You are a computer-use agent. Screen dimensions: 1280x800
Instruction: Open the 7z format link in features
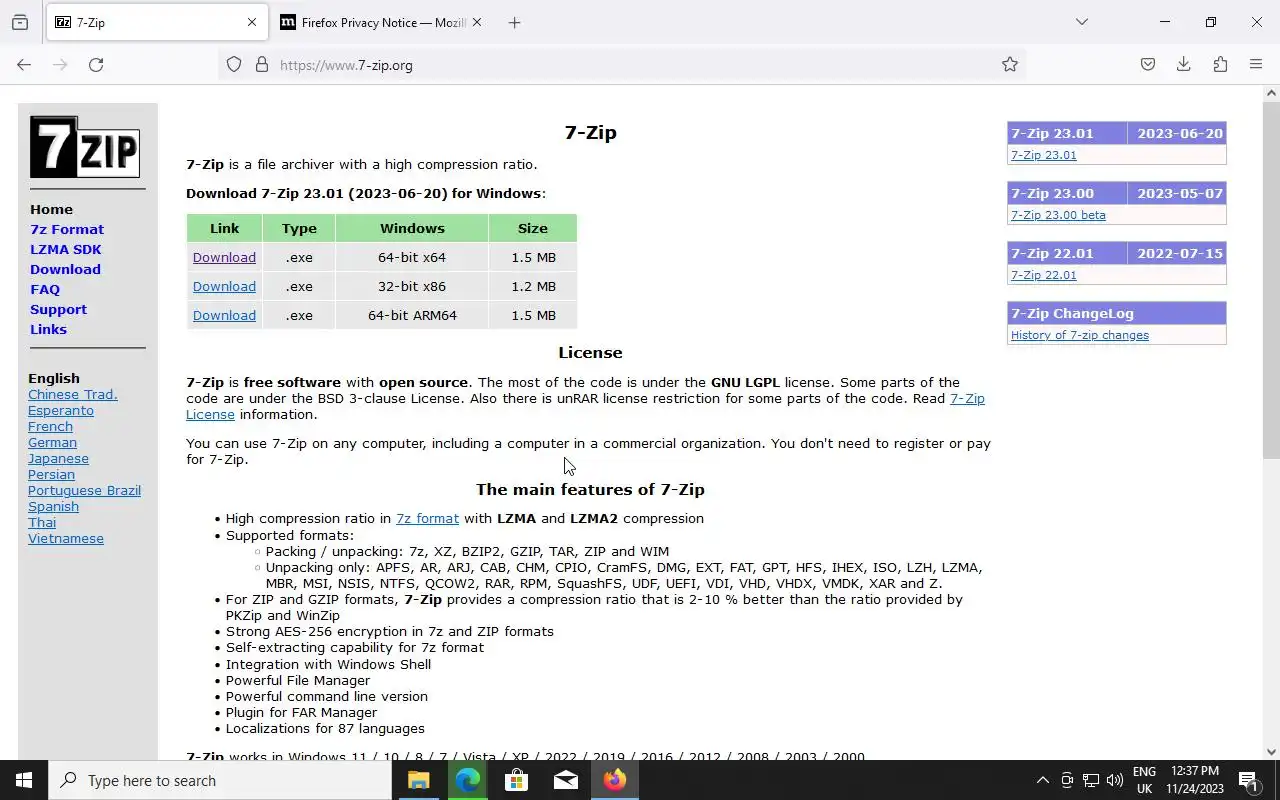427,518
